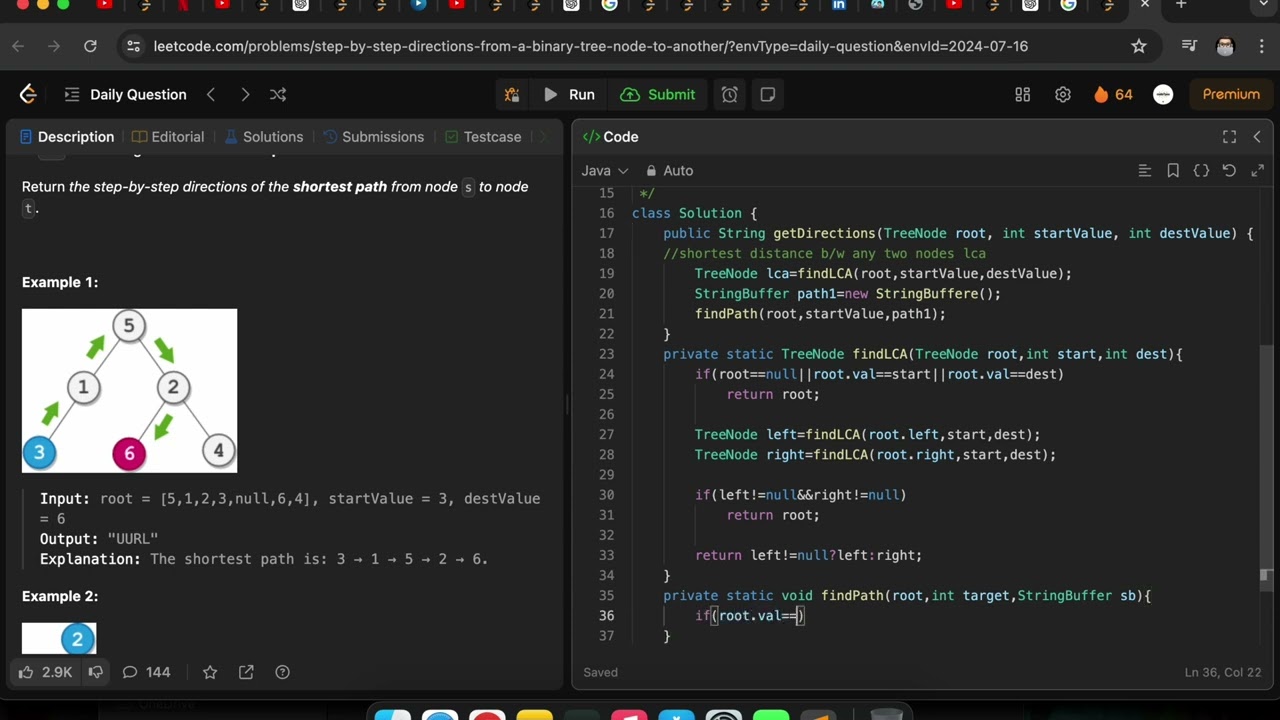Image resolution: width=1280 pixels, height=720 pixels.
Task: Share the problem link icon
Action: point(246,672)
